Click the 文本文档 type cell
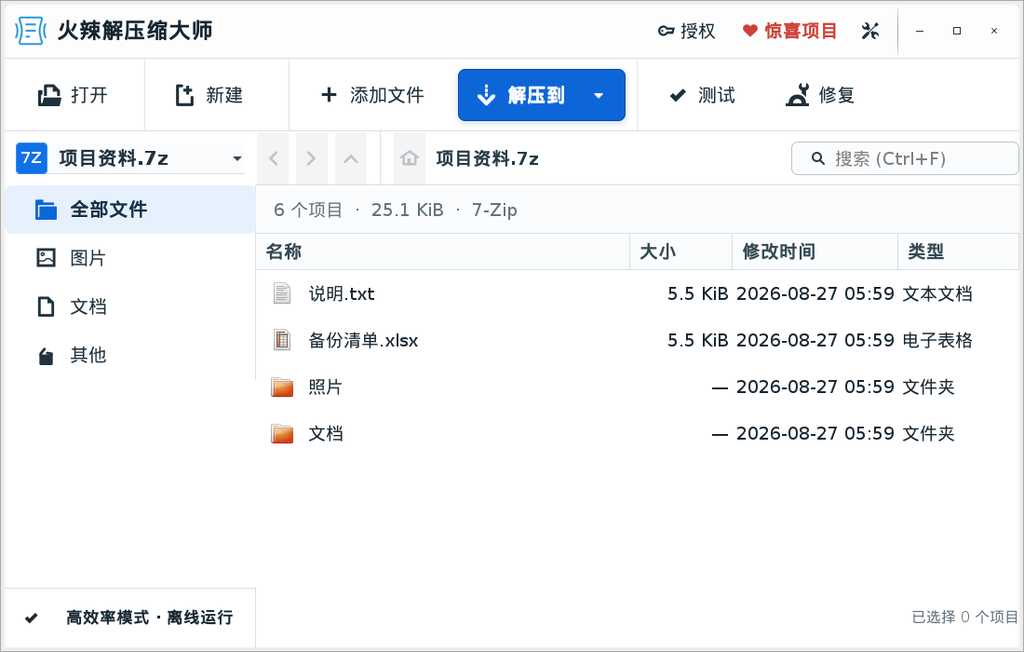1024x652 pixels. 937,294
